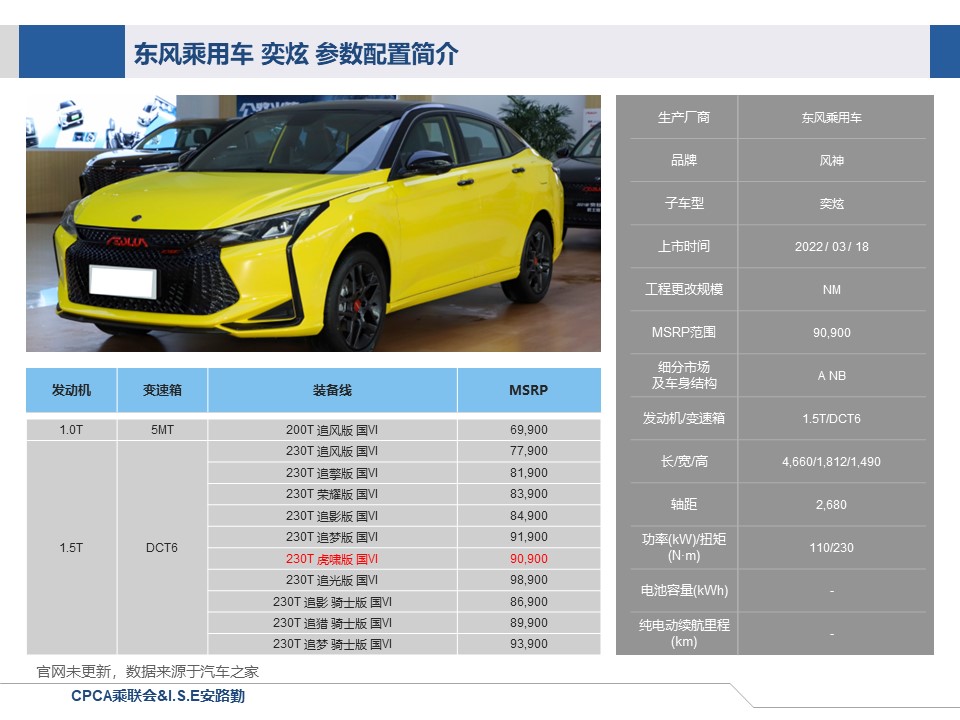Click the price "77,900"
The width and height of the screenshot is (960, 720).
[x=529, y=451]
